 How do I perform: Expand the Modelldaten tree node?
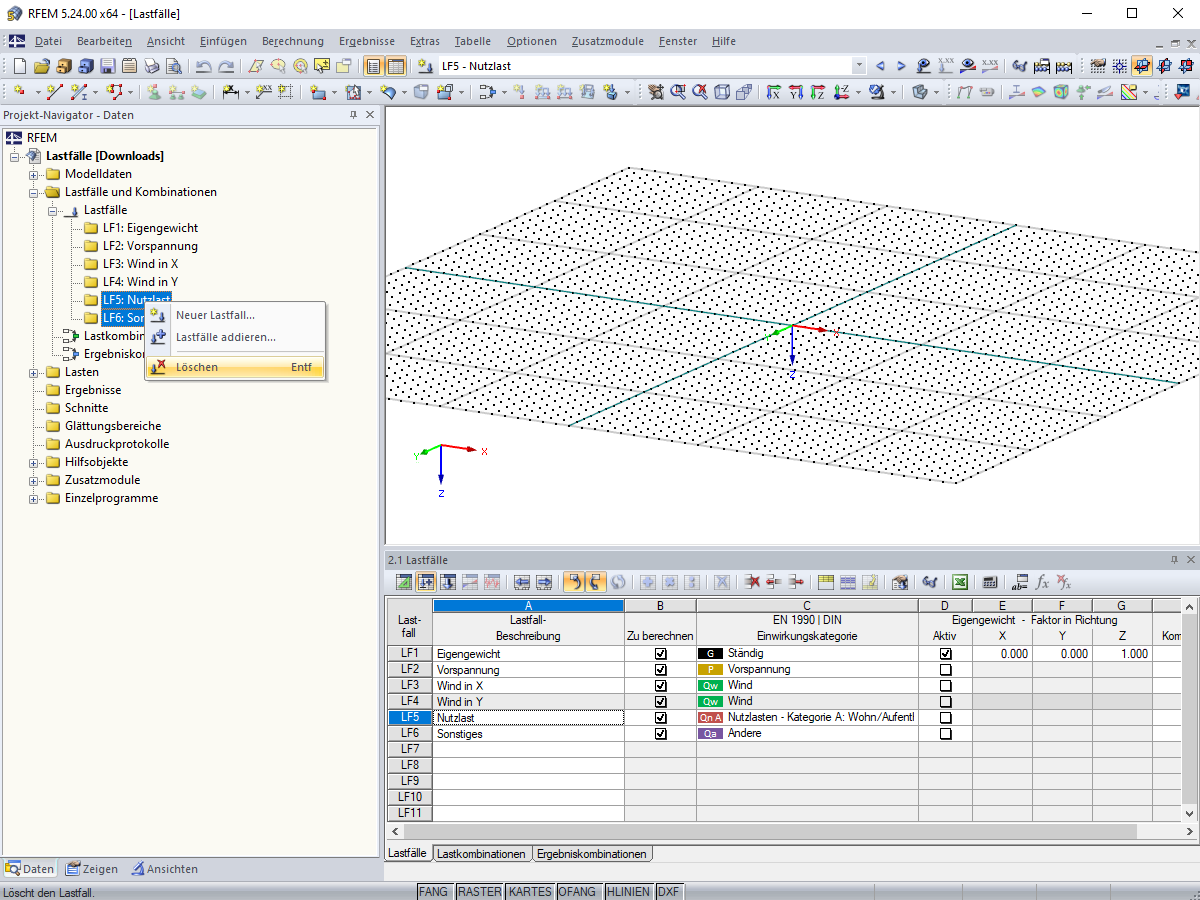coord(34,174)
